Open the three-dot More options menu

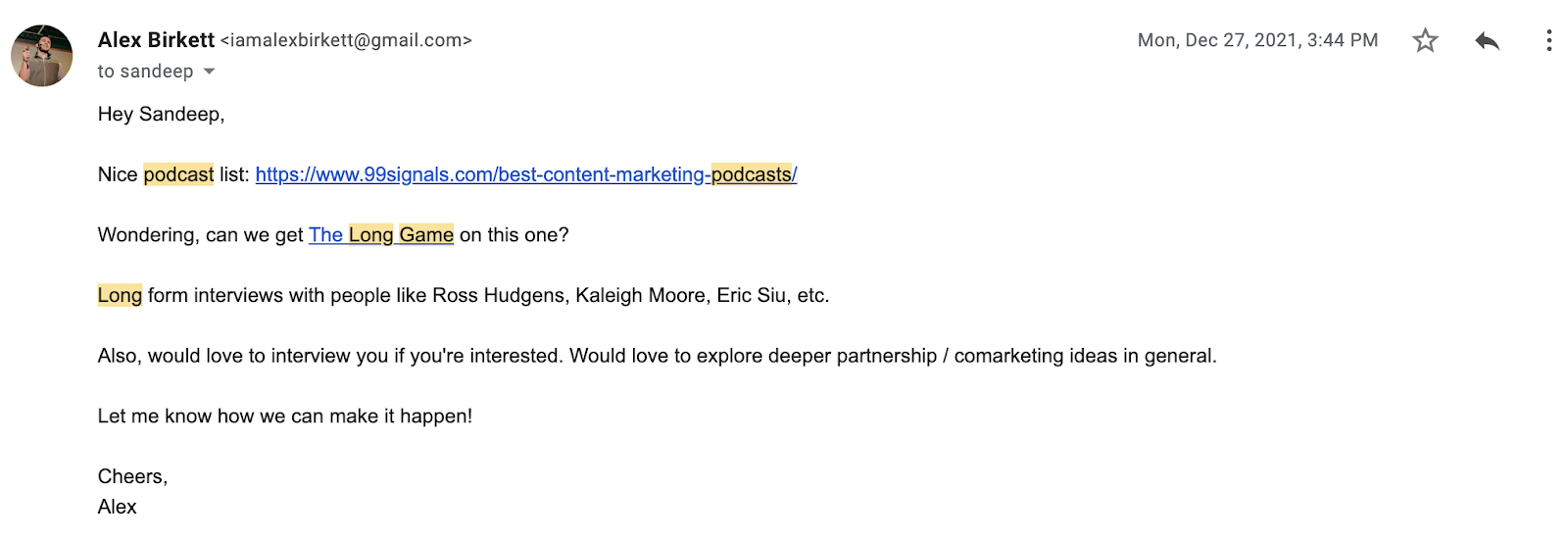tap(1548, 40)
